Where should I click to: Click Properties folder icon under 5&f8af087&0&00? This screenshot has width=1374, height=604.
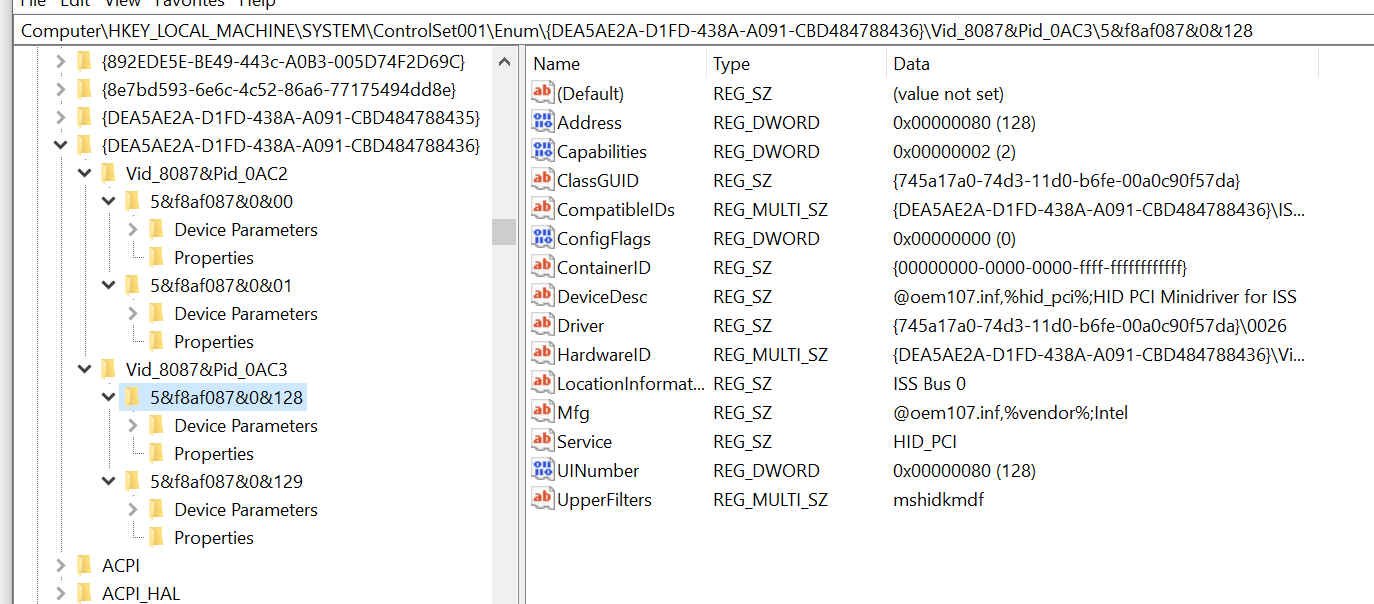point(156,257)
